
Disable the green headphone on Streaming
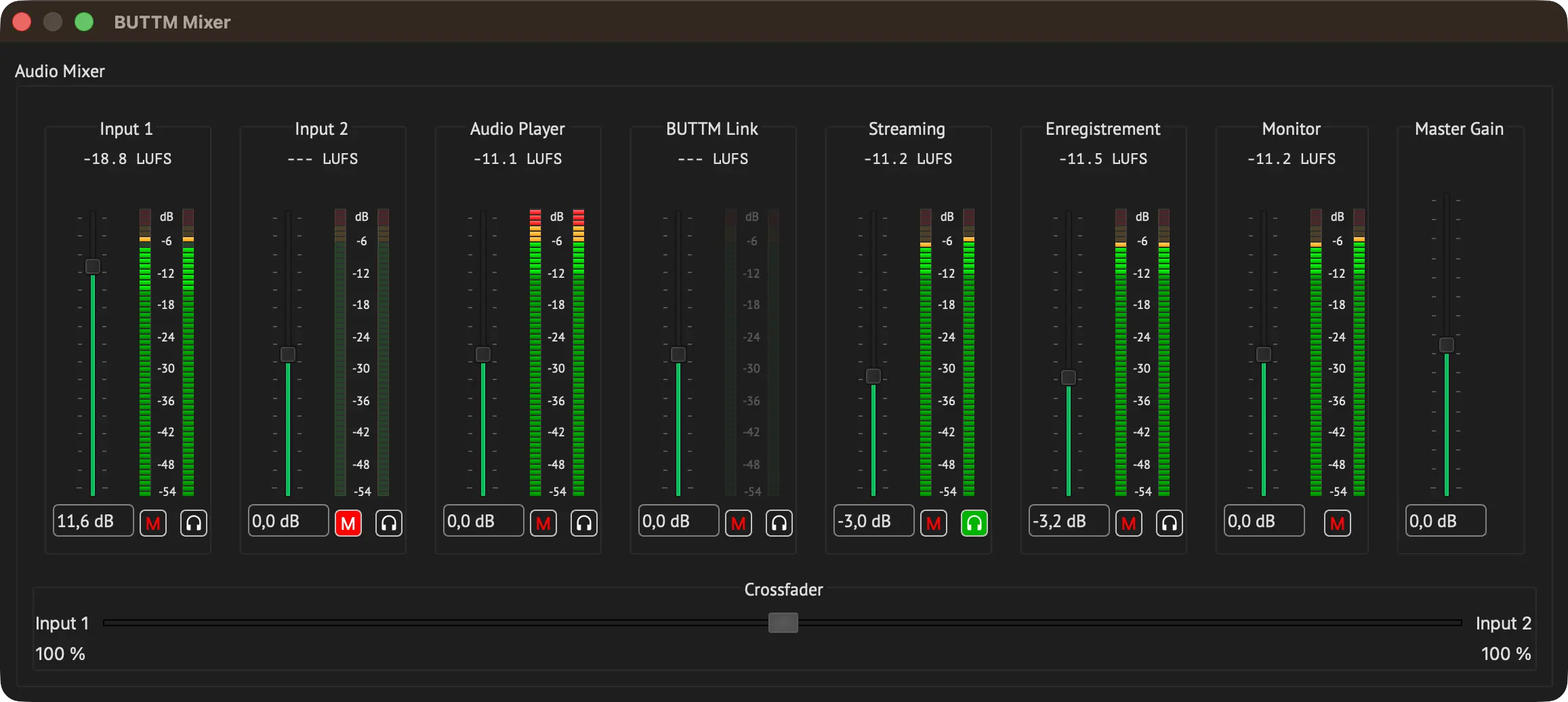(974, 522)
